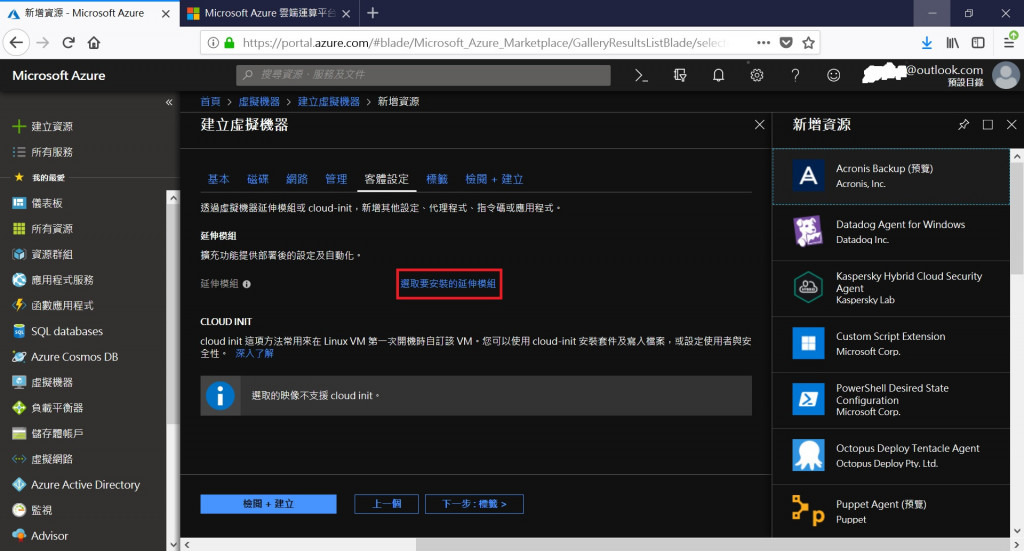This screenshot has width=1024, height=551.
Task: Click 虛擬機器 breadcrumb link
Action: (259, 102)
